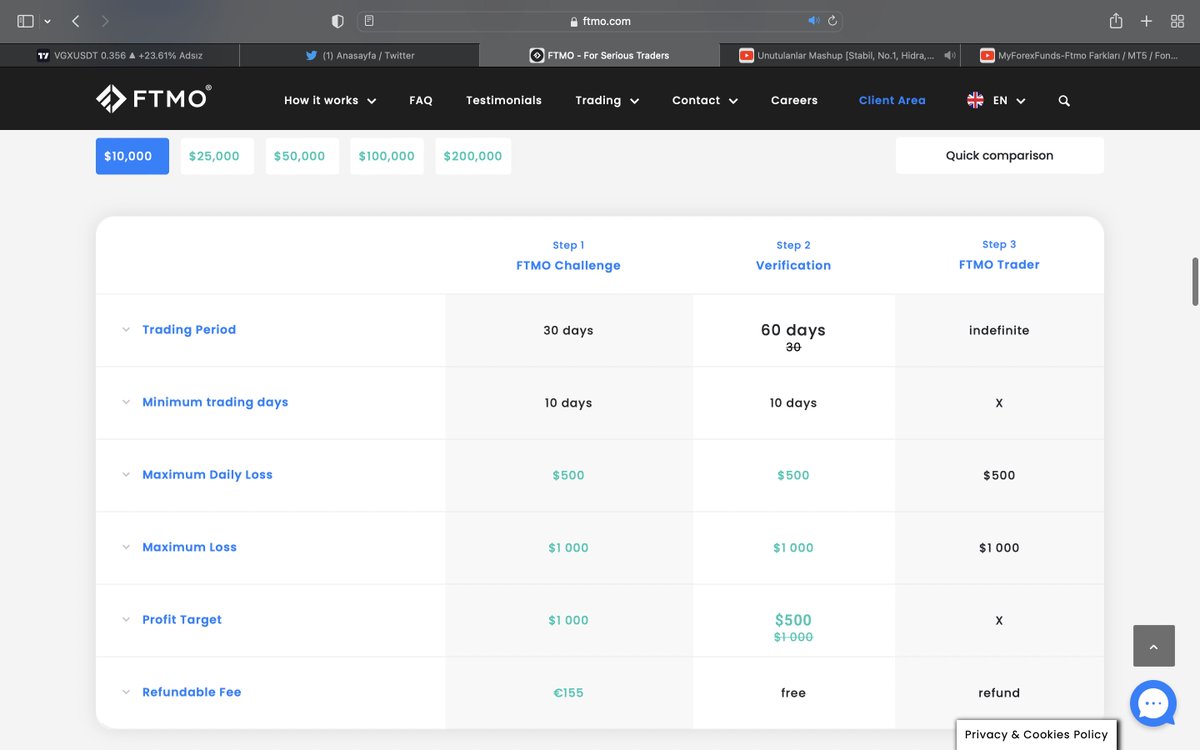Screen dimensions: 1200x750
Task: Open EN language dropdown
Action: [1009, 101]
